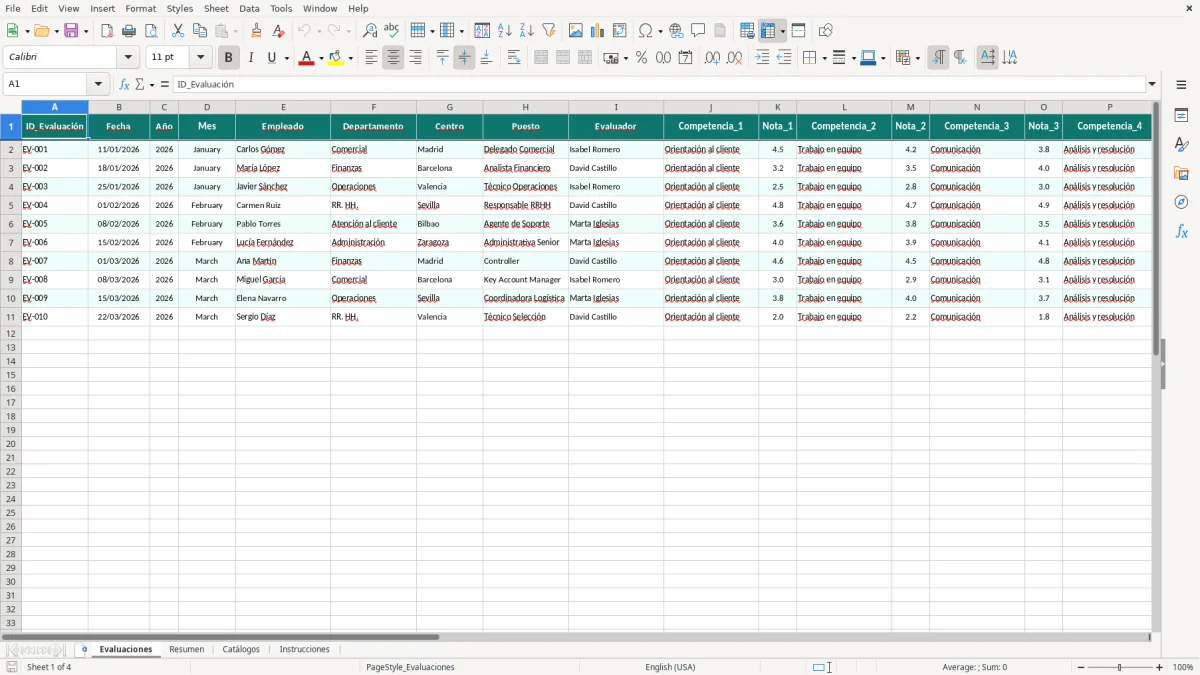Click the AutoFilter funnel icon
Image resolution: width=1200 pixels, height=675 pixels.
pos(549,31)
